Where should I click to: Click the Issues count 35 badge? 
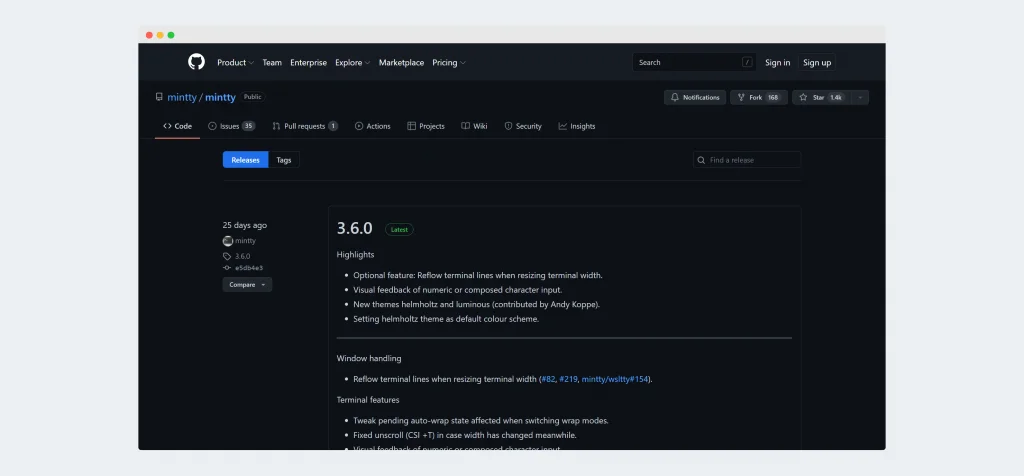248,126
